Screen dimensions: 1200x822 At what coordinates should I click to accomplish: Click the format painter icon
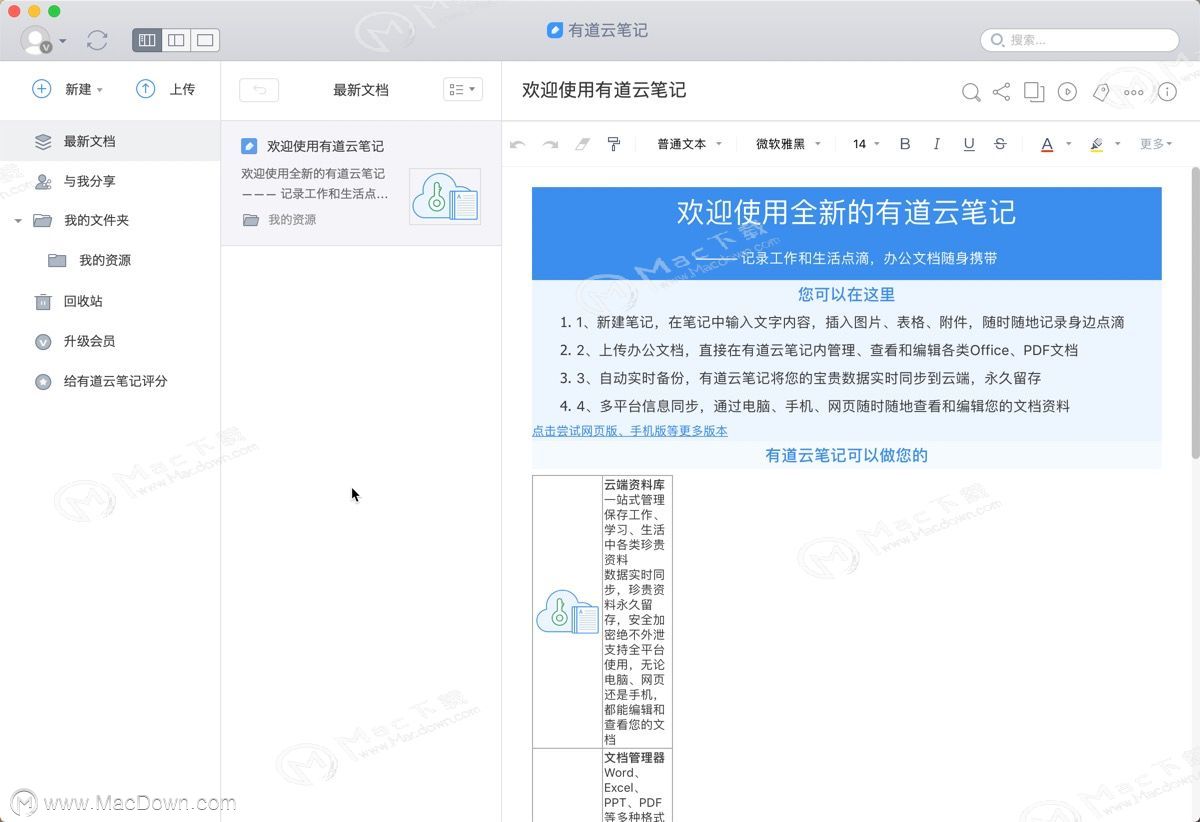coord(614,144)
